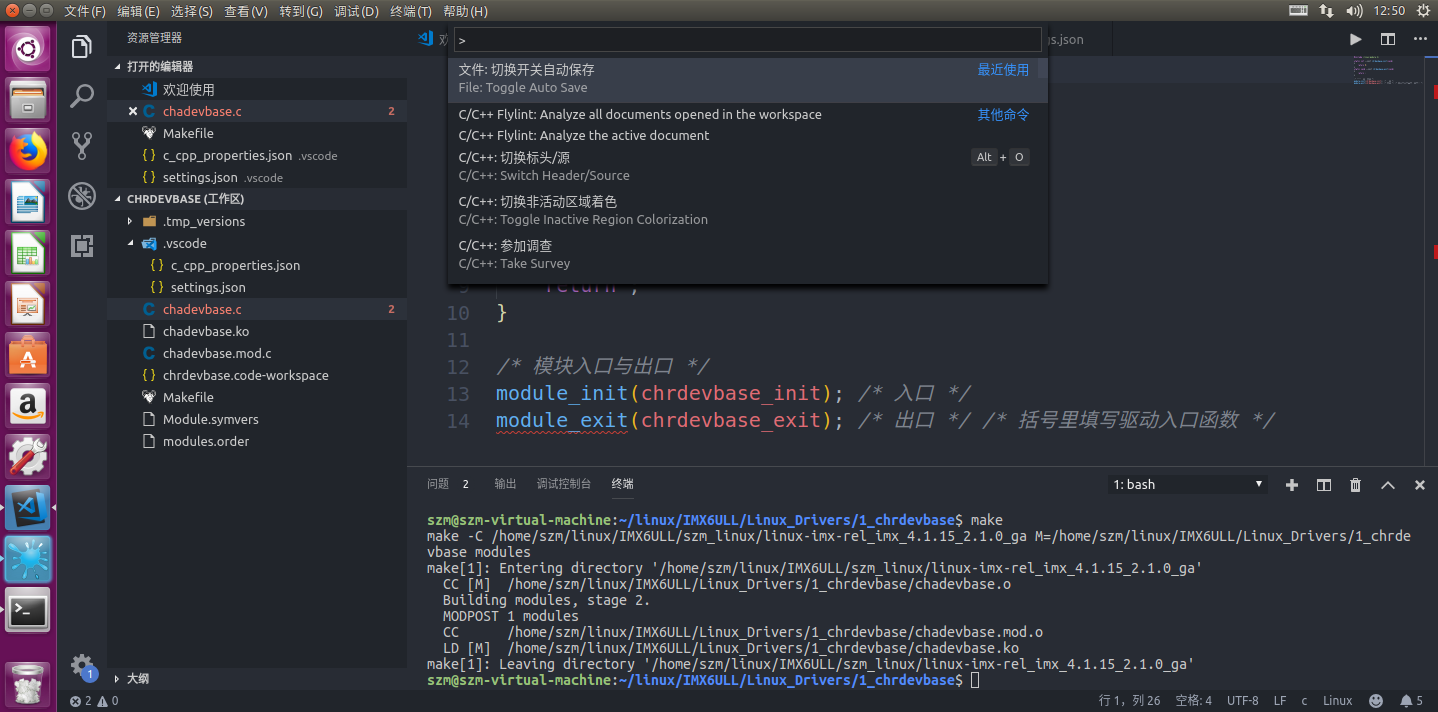Maximize the terminal panel with up chevron
The height and width of the screenshot is (712, 1438).
pos(1388,485)
